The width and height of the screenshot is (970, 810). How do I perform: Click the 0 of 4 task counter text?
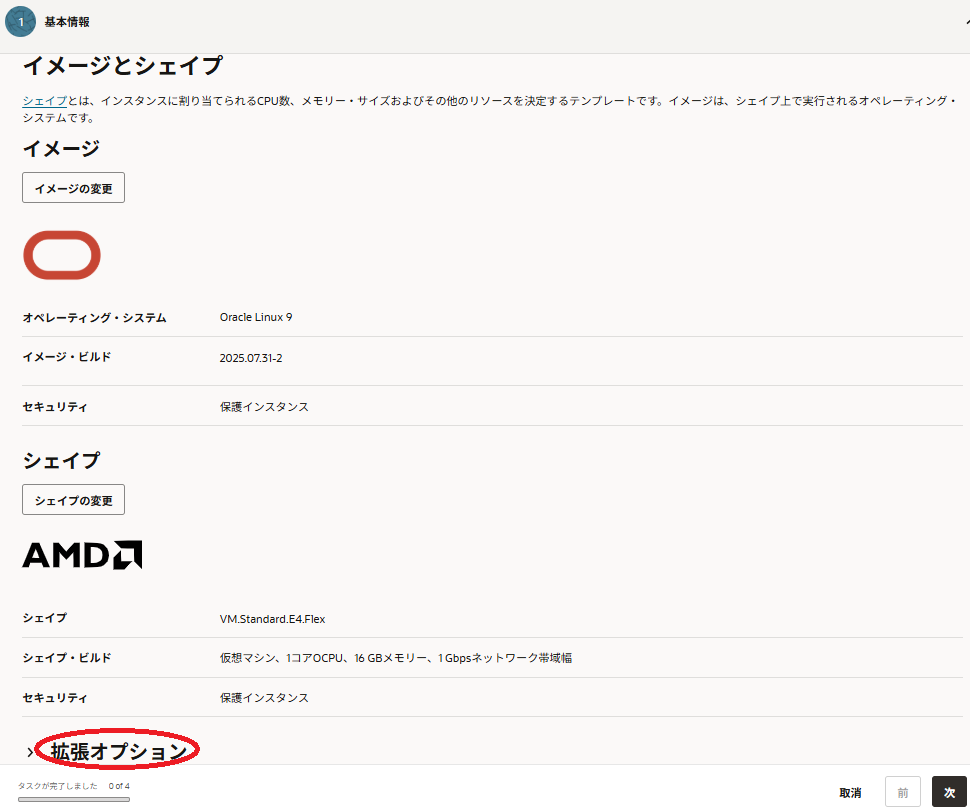point(119,786)
